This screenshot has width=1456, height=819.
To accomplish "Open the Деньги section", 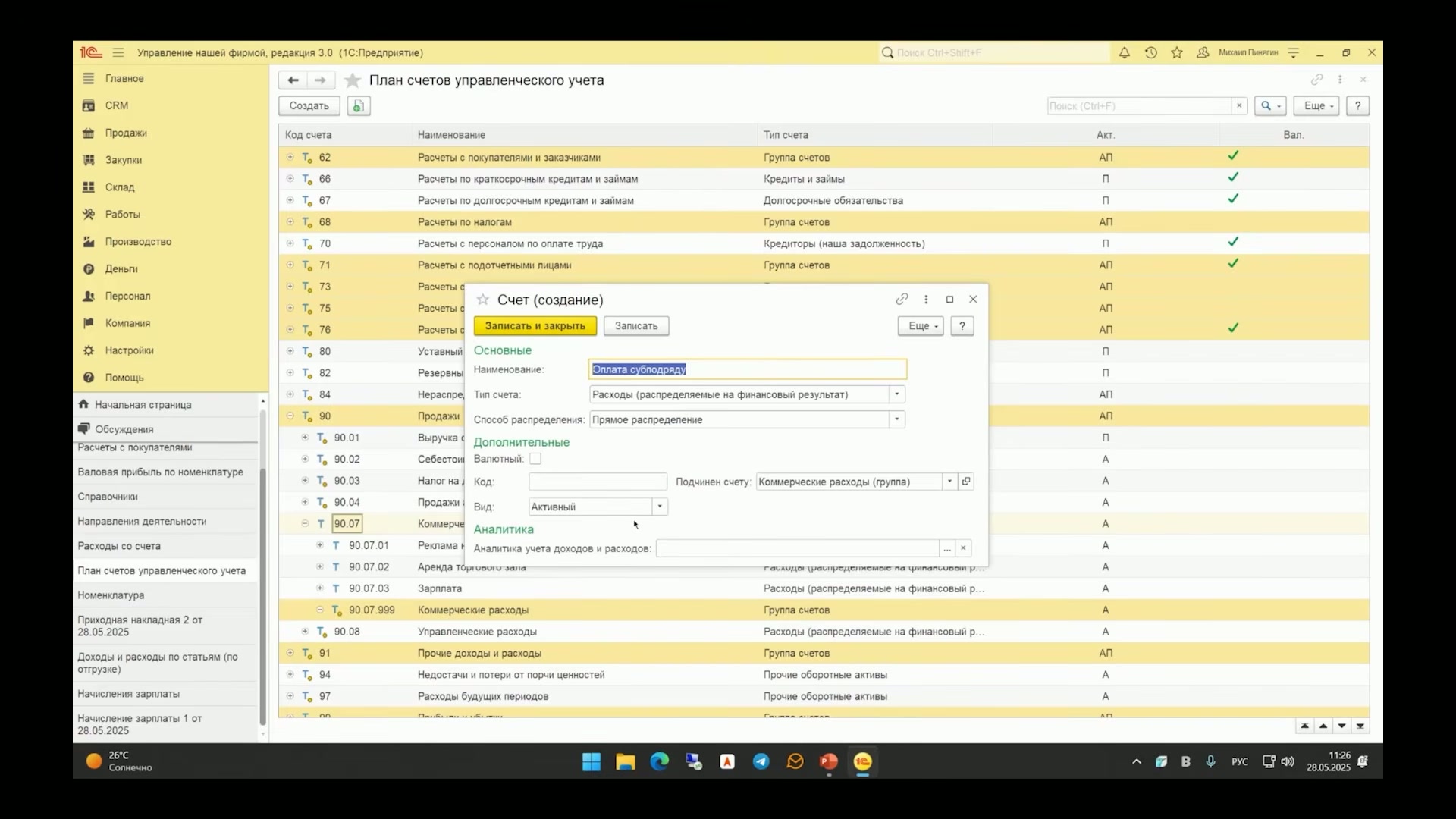I will coord(121,269).
